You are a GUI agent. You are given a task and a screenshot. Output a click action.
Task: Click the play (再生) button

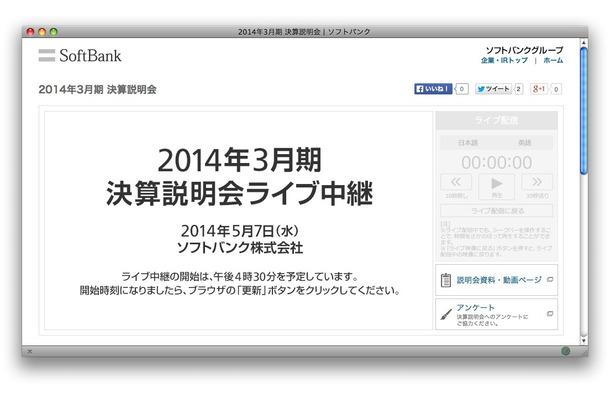pyautogui.click(x=496, y=186)
